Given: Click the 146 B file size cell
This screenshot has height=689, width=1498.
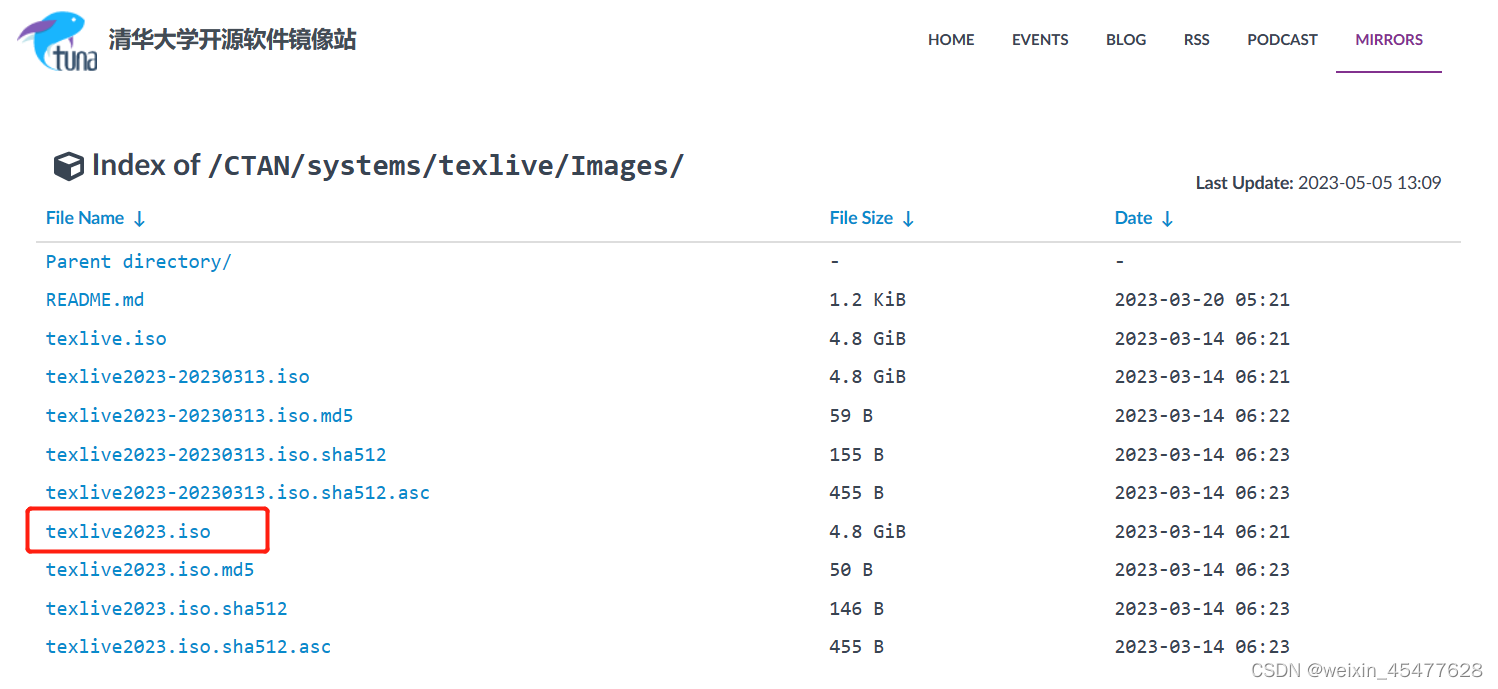Looking at the screenshot, I should click(x=857, y=609).
